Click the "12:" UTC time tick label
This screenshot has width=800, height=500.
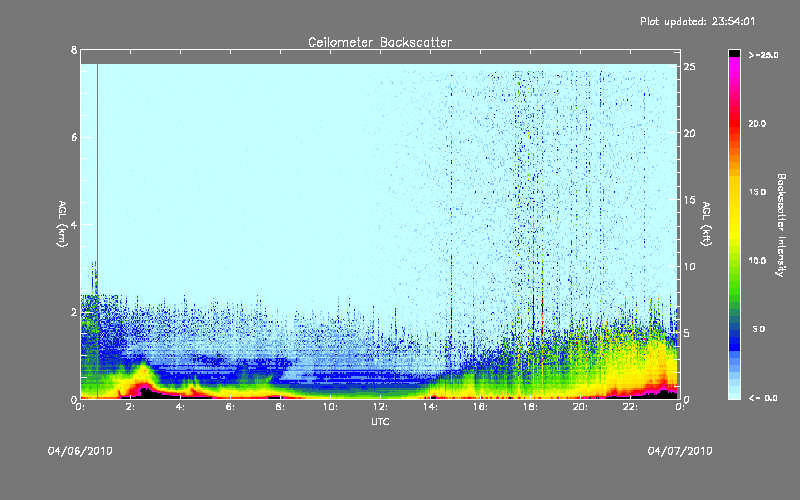coord(380,407)
